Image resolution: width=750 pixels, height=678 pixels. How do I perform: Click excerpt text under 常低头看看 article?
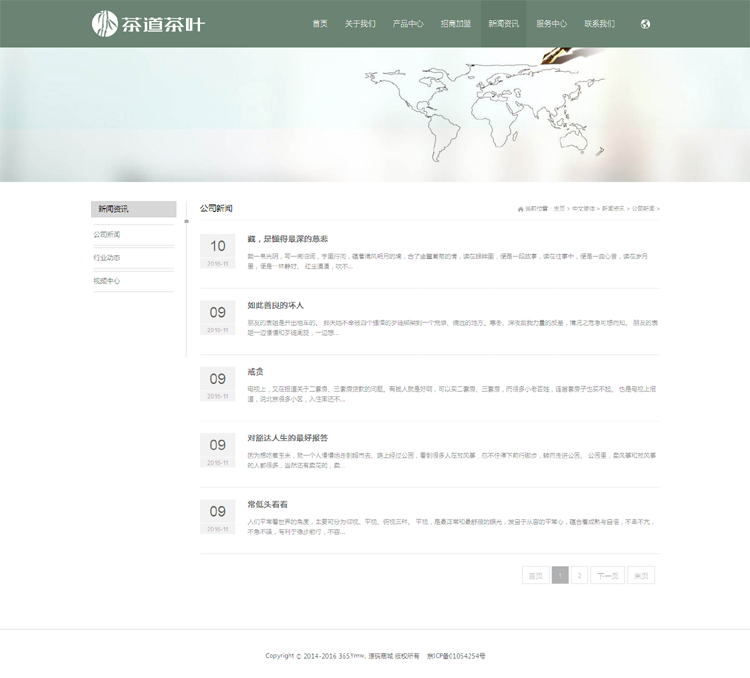(x=450, y=527)
